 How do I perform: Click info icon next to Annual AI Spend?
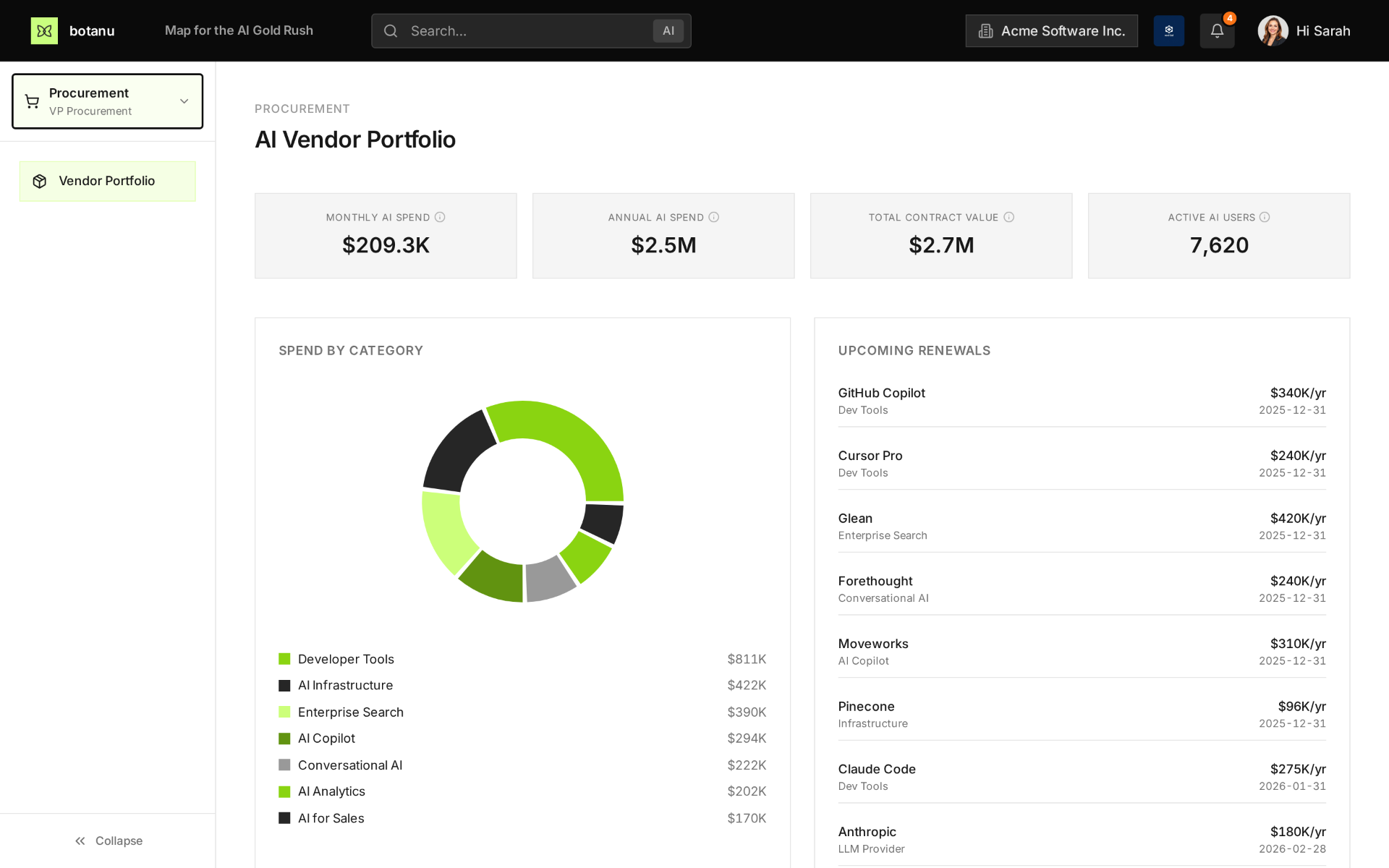click(713, 217)
